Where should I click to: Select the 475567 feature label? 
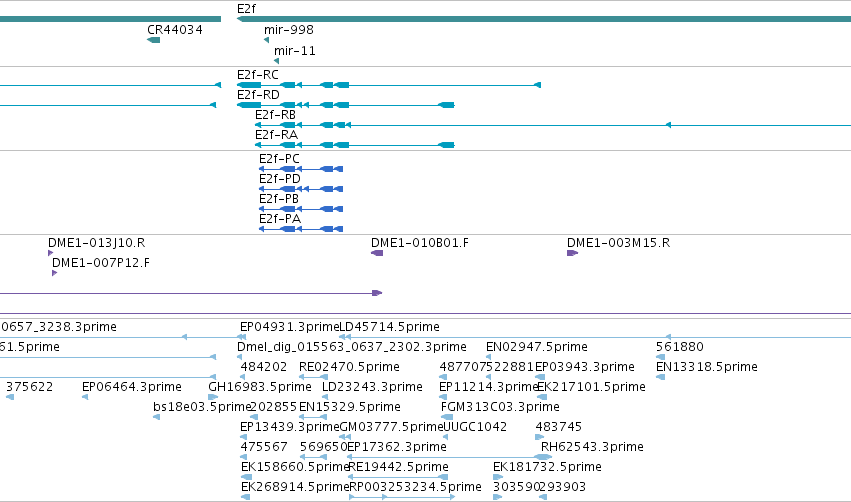264,448
